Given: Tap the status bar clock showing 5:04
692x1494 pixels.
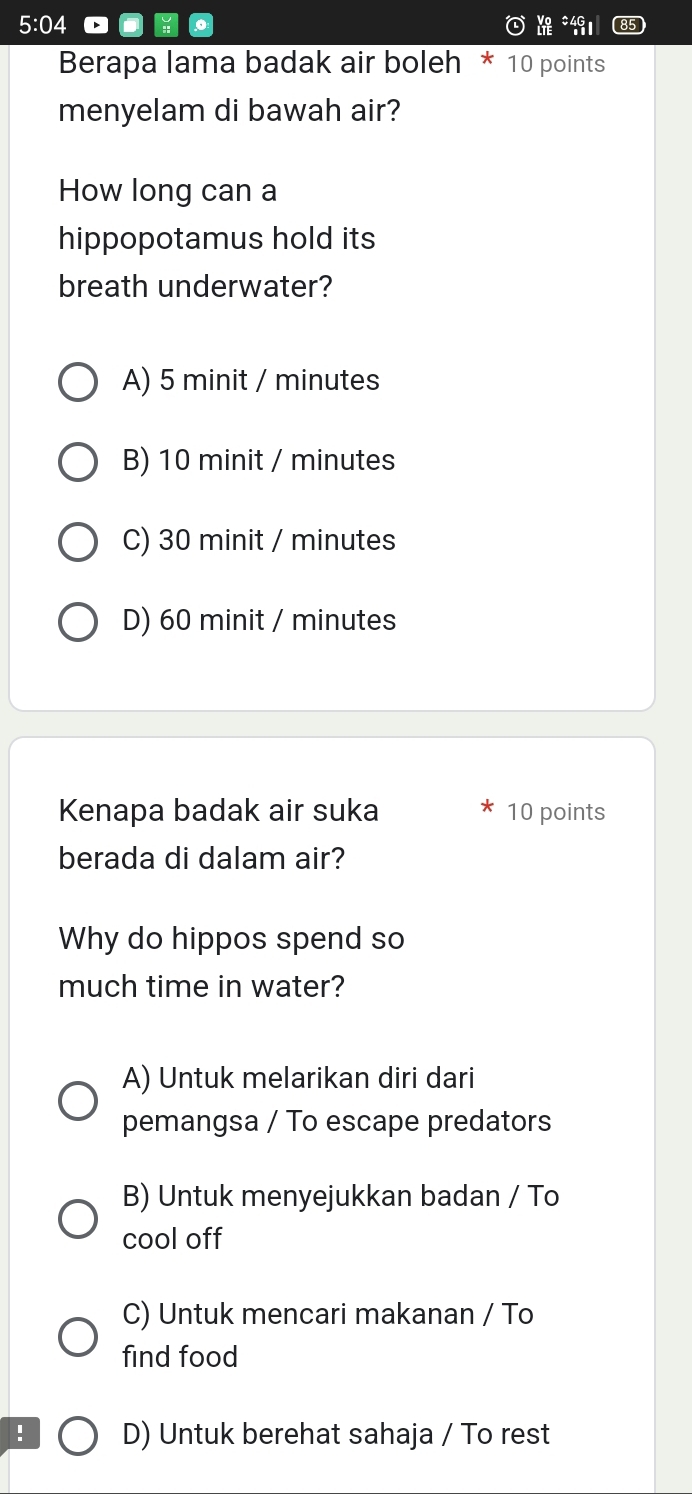Looking at the screenshot, I should point(41,22).
